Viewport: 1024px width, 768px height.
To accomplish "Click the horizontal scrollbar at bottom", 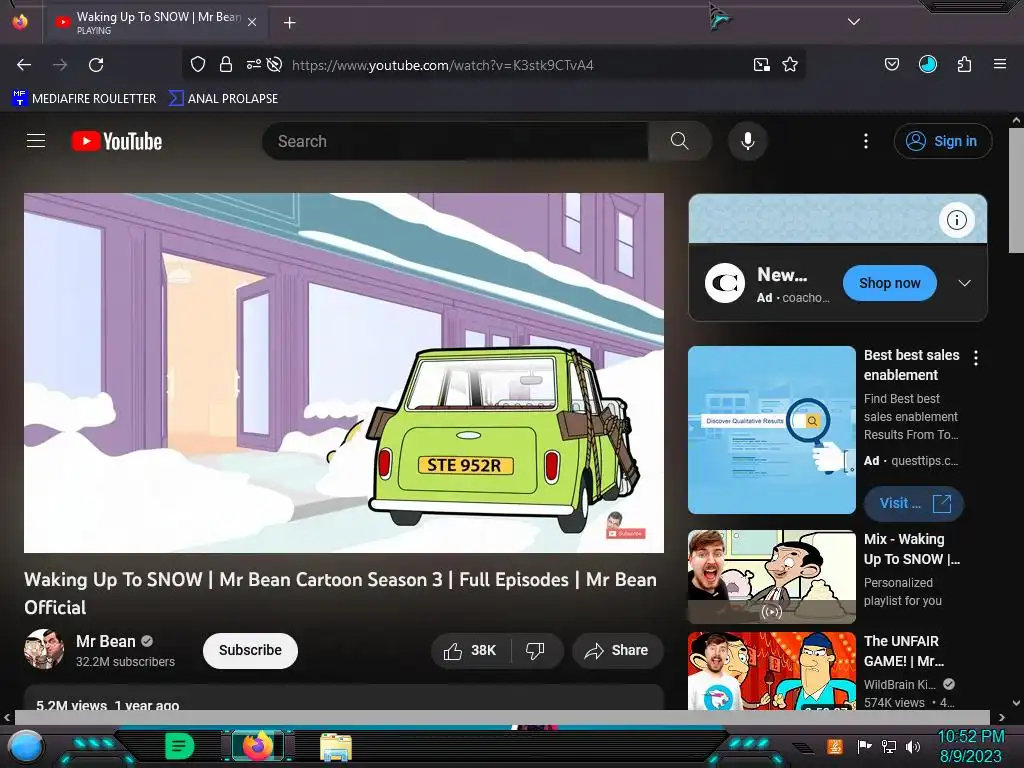I will click(502, 717).
